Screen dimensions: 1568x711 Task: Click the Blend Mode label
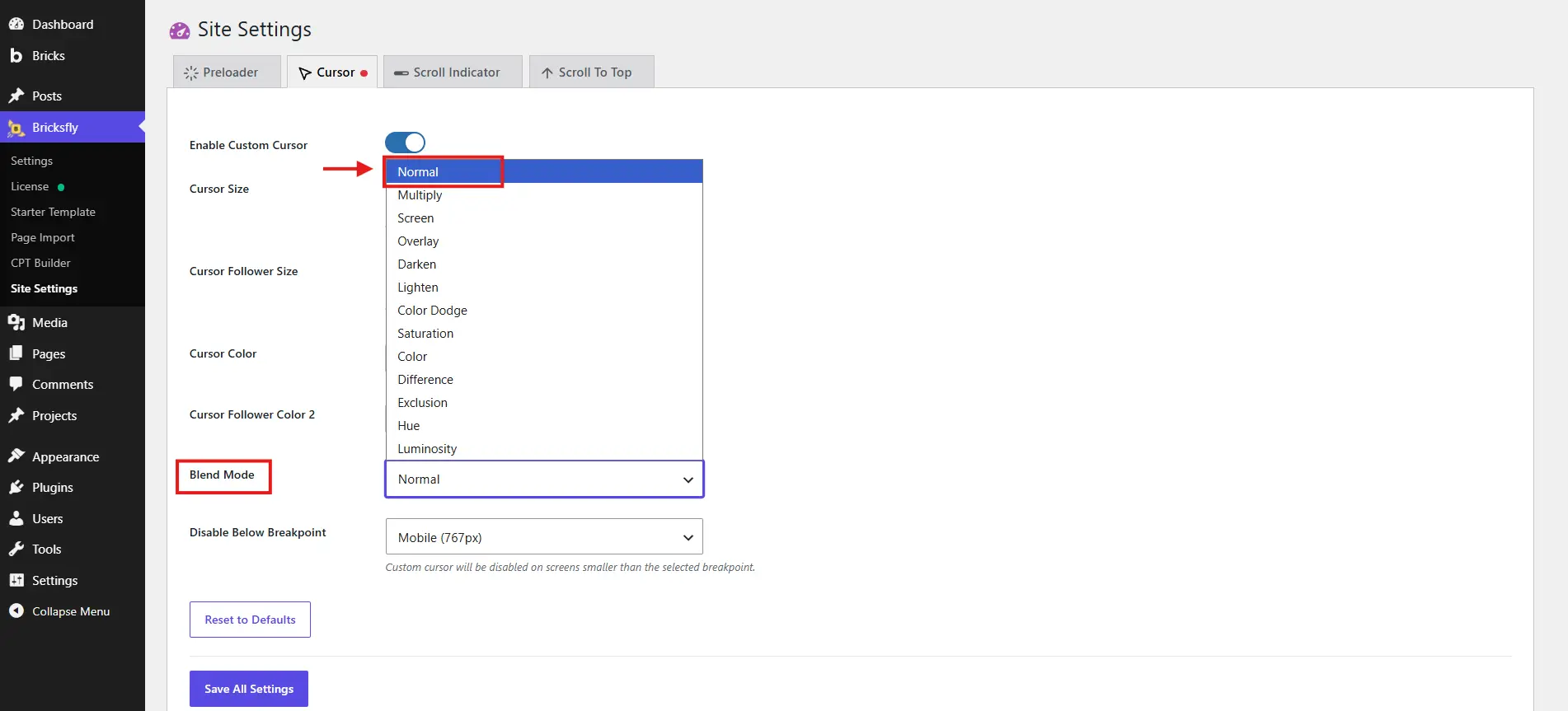coord(222,475)
